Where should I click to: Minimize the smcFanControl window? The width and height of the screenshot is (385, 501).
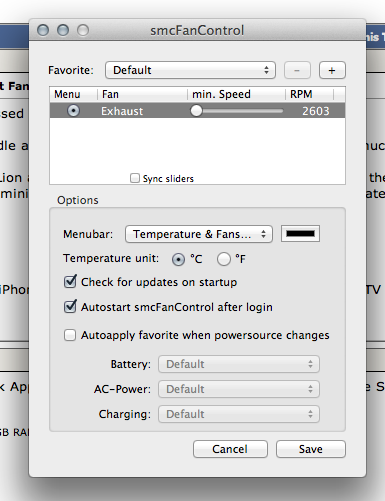pyautogui.click(x=63, y=30)
